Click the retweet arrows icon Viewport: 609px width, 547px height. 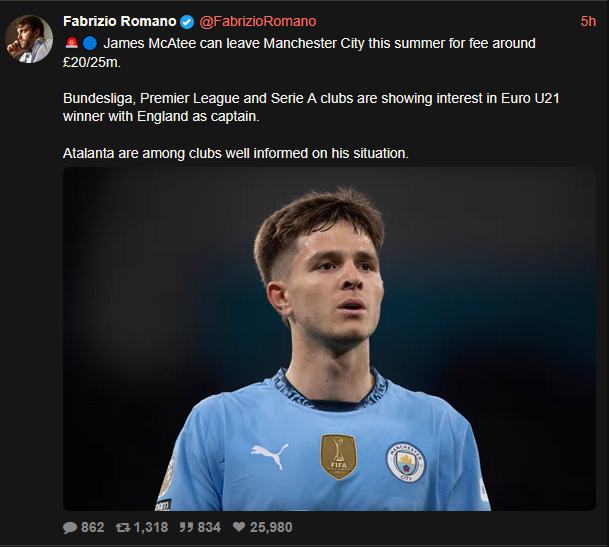123,527
